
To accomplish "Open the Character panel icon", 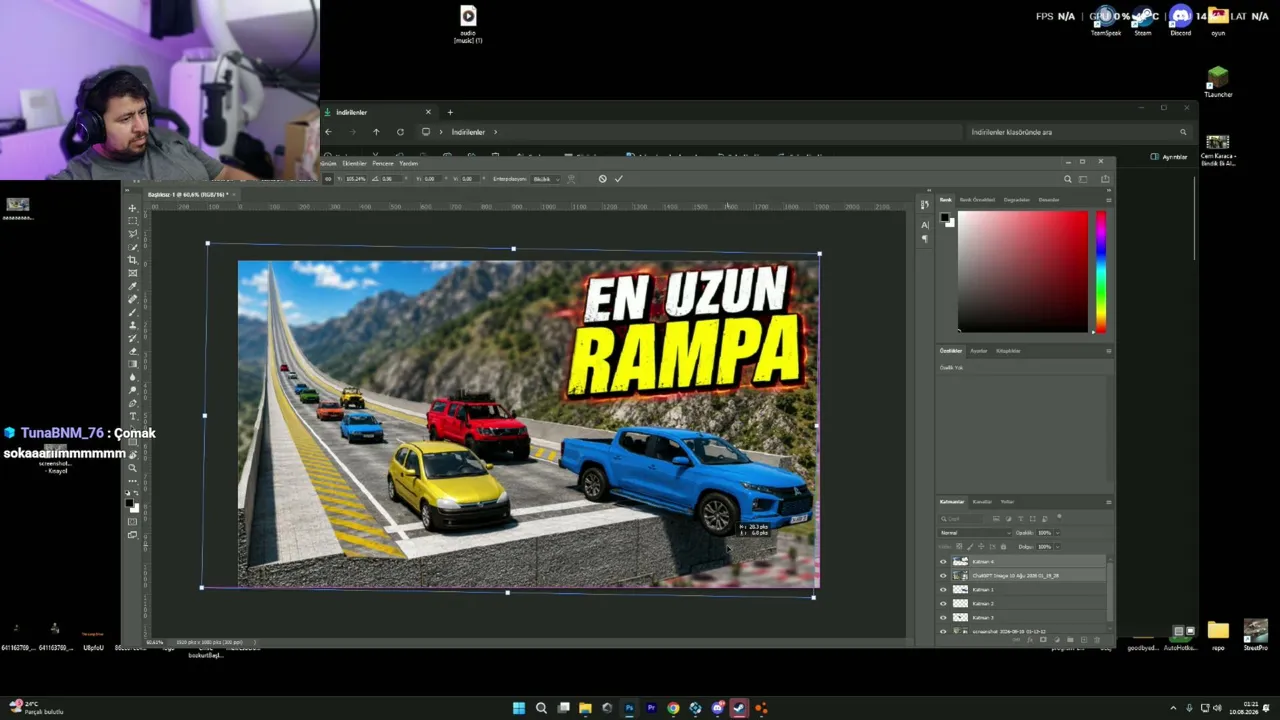I will pos(924,225).
